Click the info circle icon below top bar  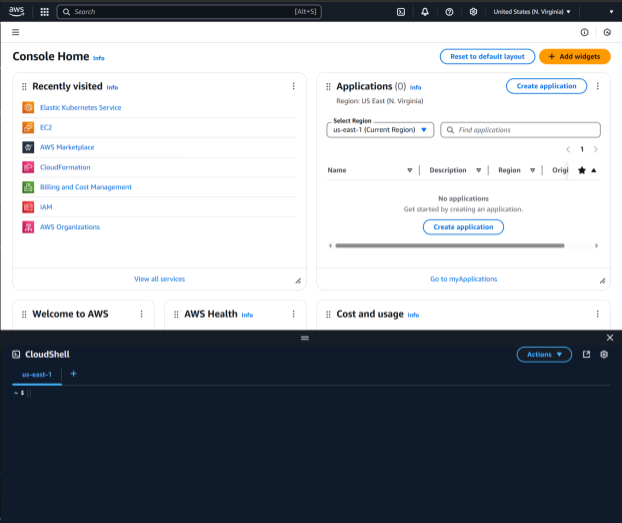[x=584, y=32]
